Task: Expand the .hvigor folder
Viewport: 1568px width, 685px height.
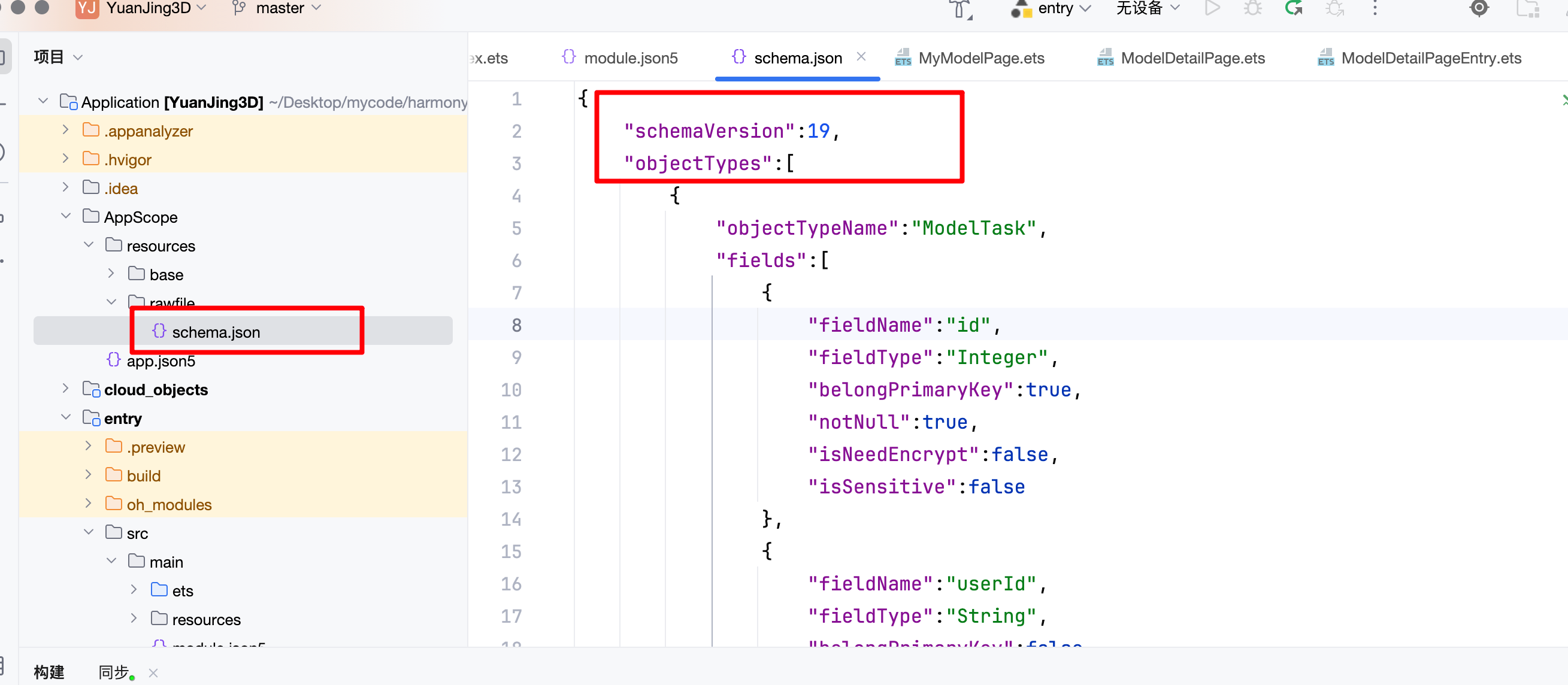Action: pos(66,158)
